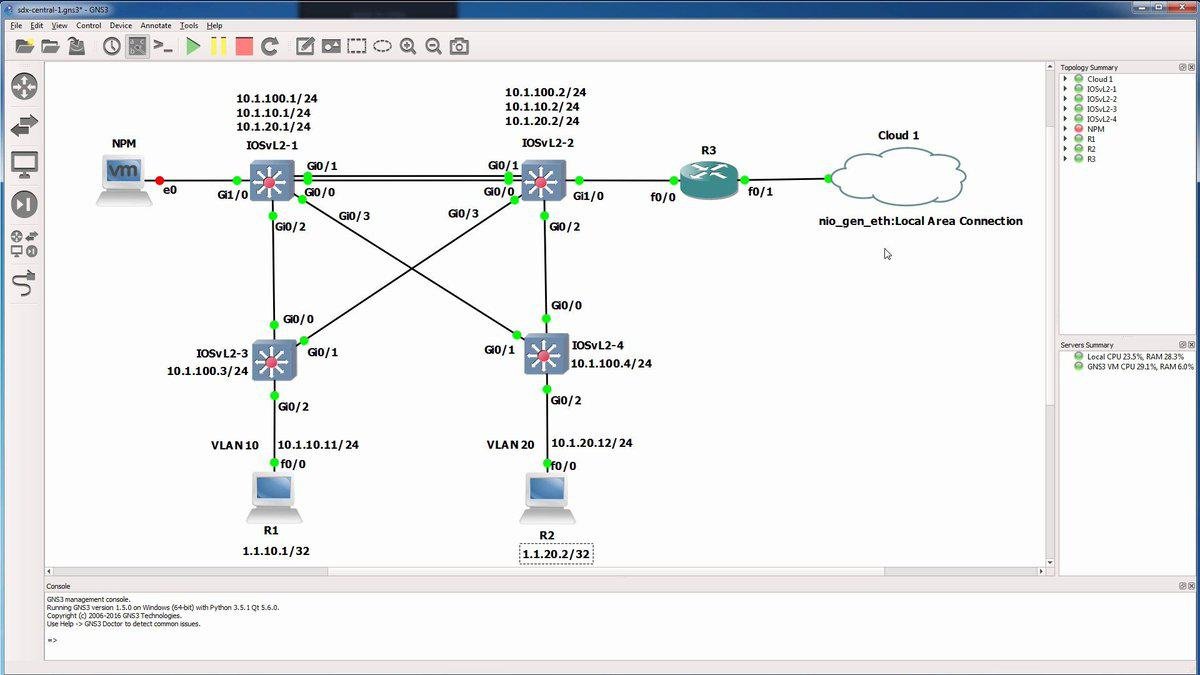Expand NPM in Topology Summary
The width and height of the screenshot is (1200, 675).
pyautogui.click(x=1065, y=128)
